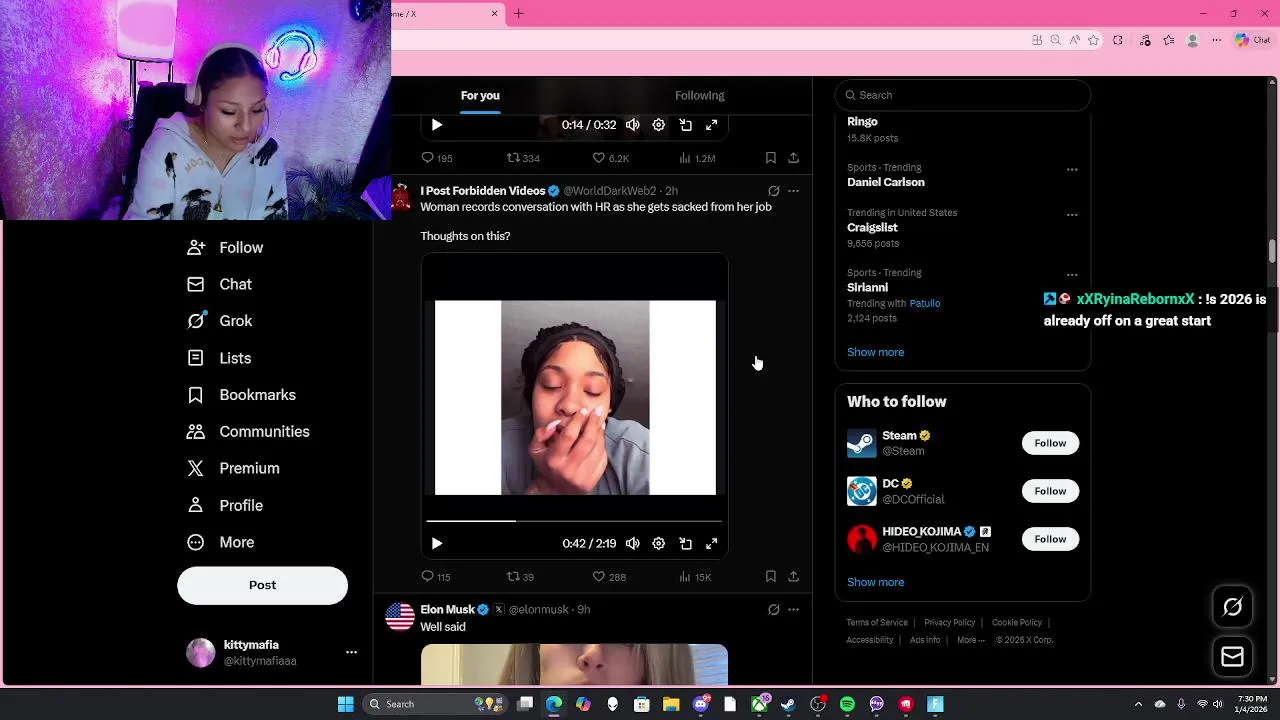Open options for Sirianni trend

[1072, 275]
